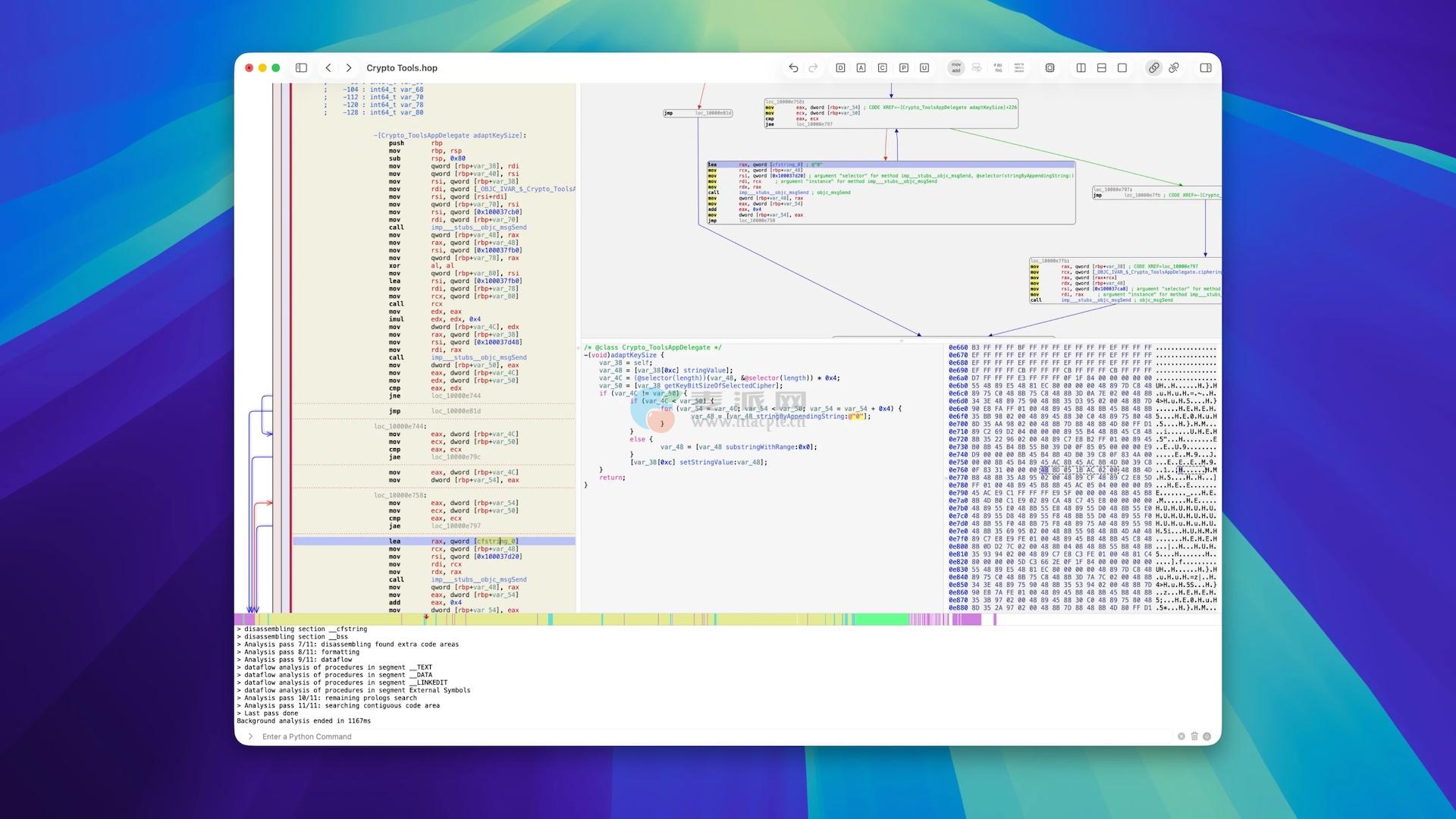Switch to vertical split layout
This screenshot has height=819, width=1456.
[1081, 68]
